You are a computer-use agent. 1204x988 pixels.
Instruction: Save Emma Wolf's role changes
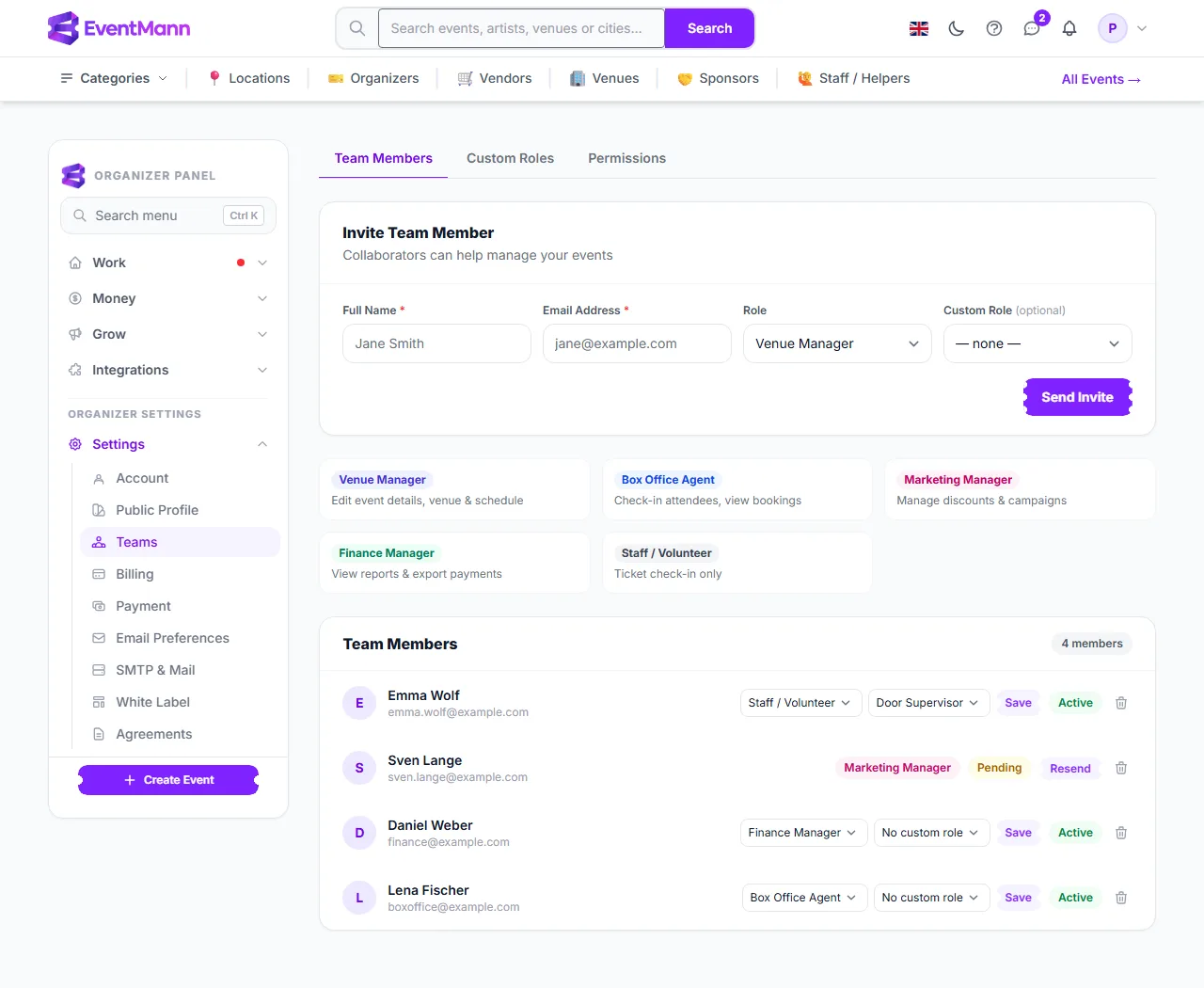click(1018, 703)
